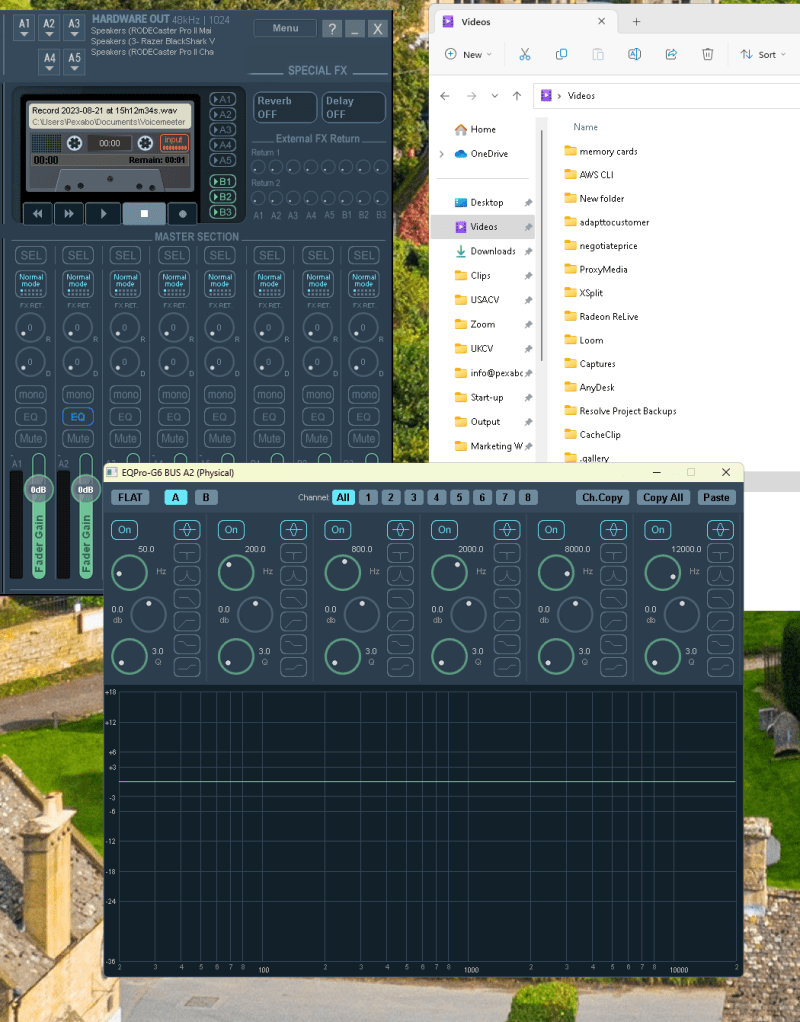Toggle On for the 200.0 Hz EQ band
The width and height of the screenshot is (800, 1022).
tap(231, 529)
